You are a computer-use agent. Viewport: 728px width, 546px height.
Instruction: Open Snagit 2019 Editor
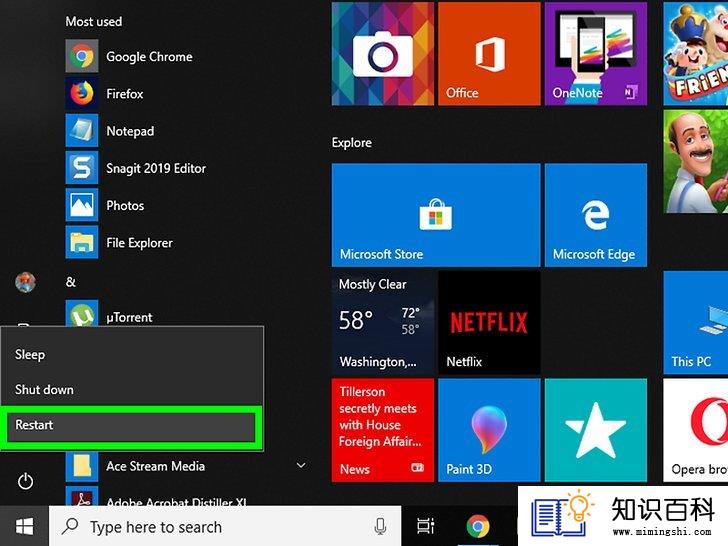(x=186, y=168)
